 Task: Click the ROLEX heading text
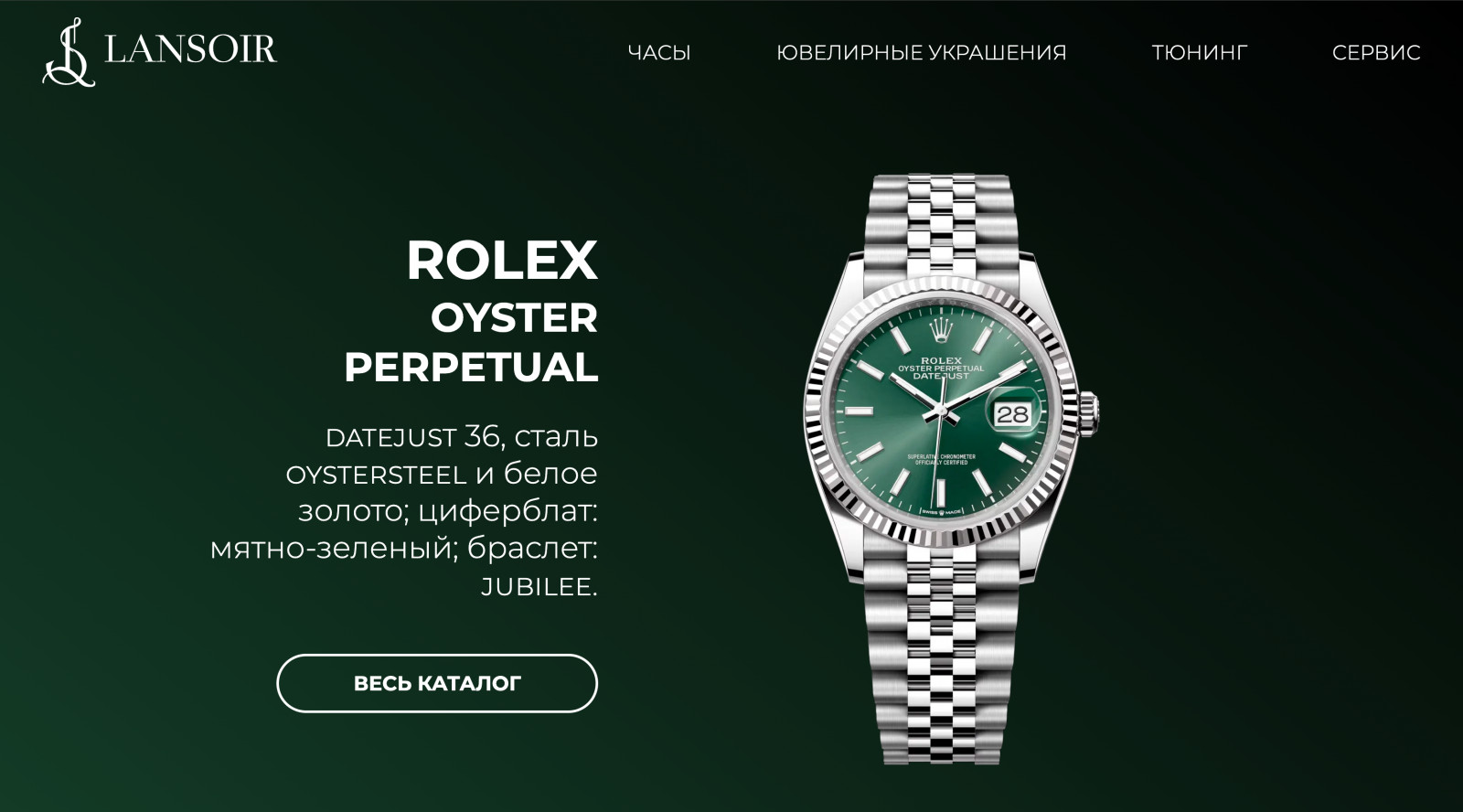coord(502,261)
